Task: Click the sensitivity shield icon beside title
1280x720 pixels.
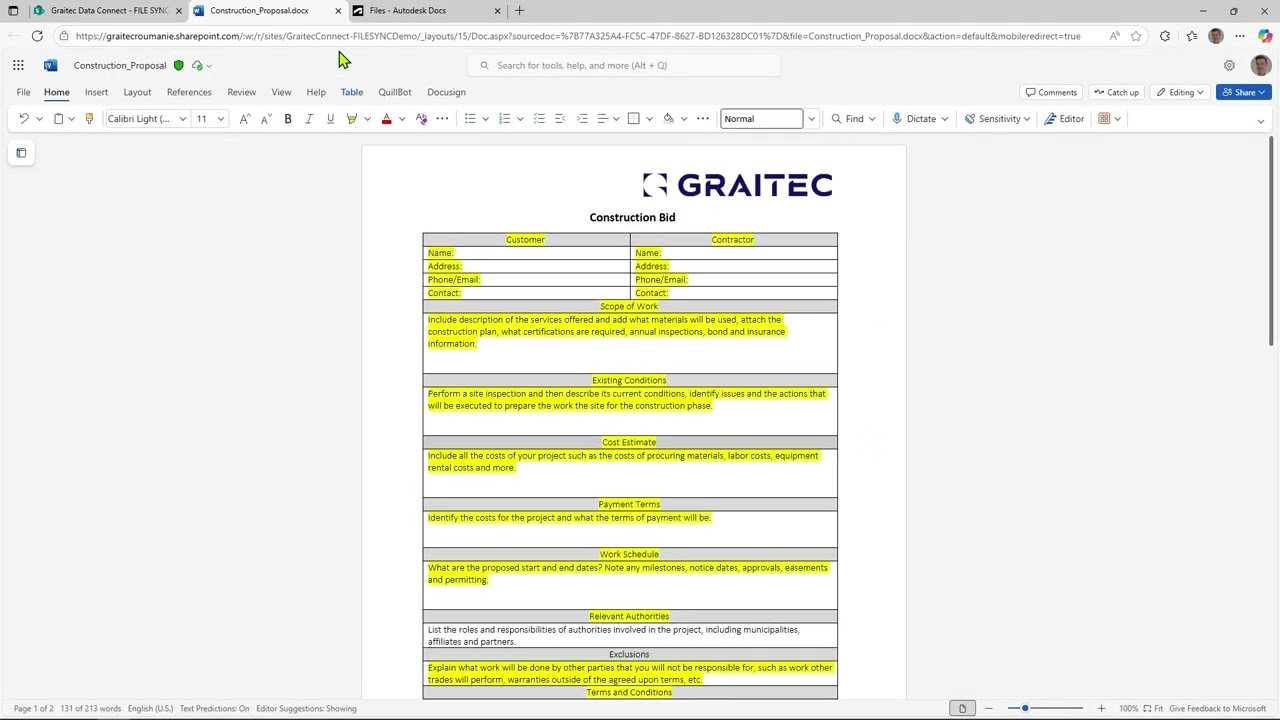Action: point(178,65)
